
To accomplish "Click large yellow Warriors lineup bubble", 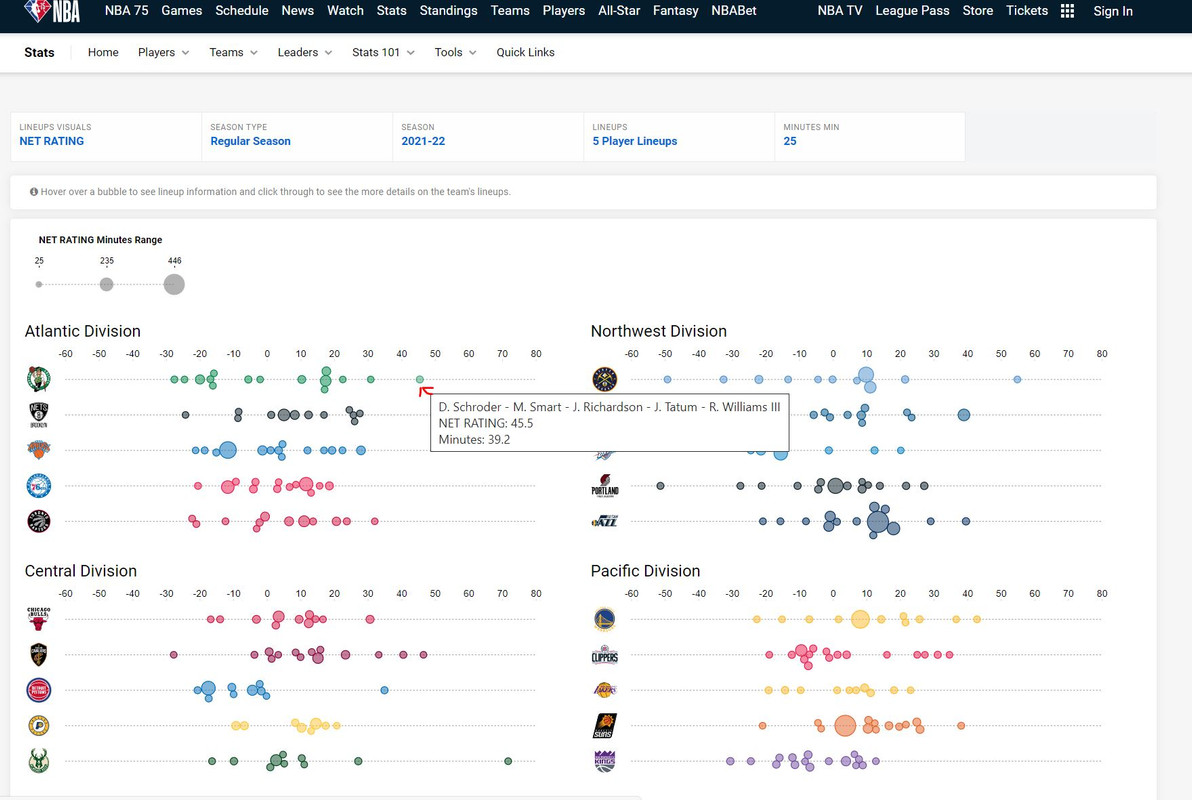I will [860, 619].
